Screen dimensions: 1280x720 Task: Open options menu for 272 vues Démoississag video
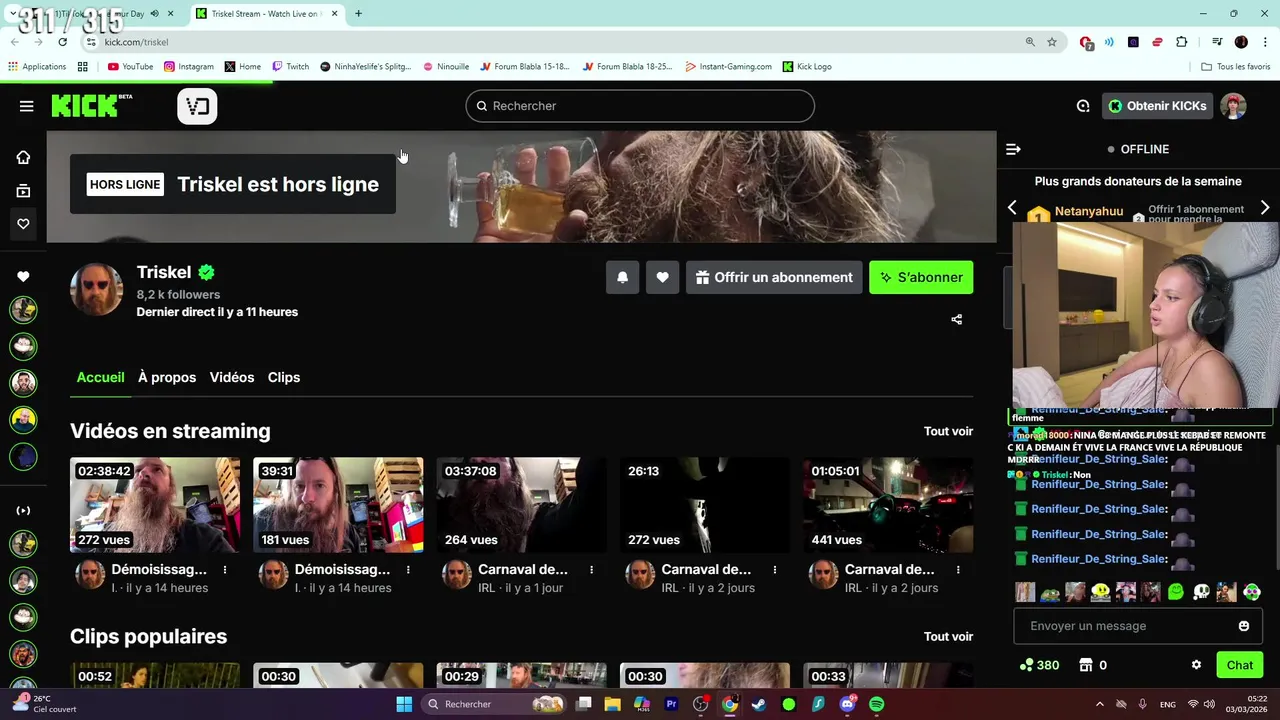(x=225, y=570)
